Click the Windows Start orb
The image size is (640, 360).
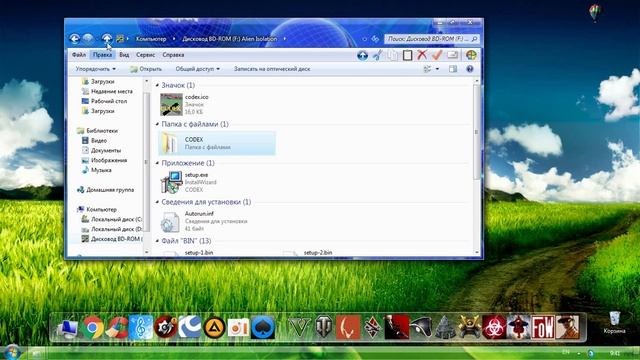pyautogui.click(x=12, y=352)
